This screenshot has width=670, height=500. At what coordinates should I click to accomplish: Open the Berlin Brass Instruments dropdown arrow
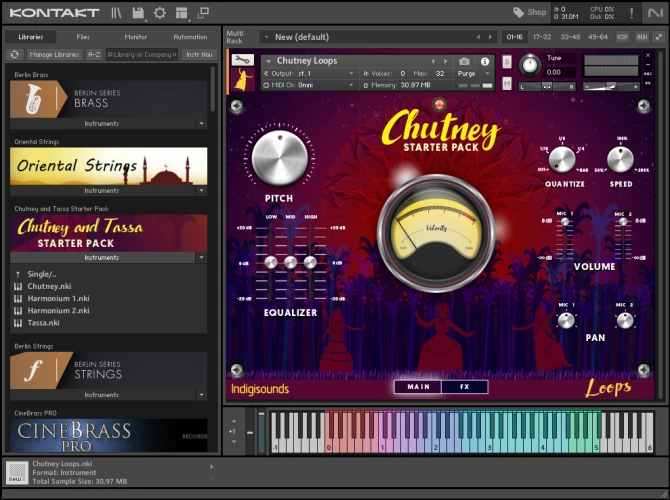pyautogui.click(x=201, y=124)
